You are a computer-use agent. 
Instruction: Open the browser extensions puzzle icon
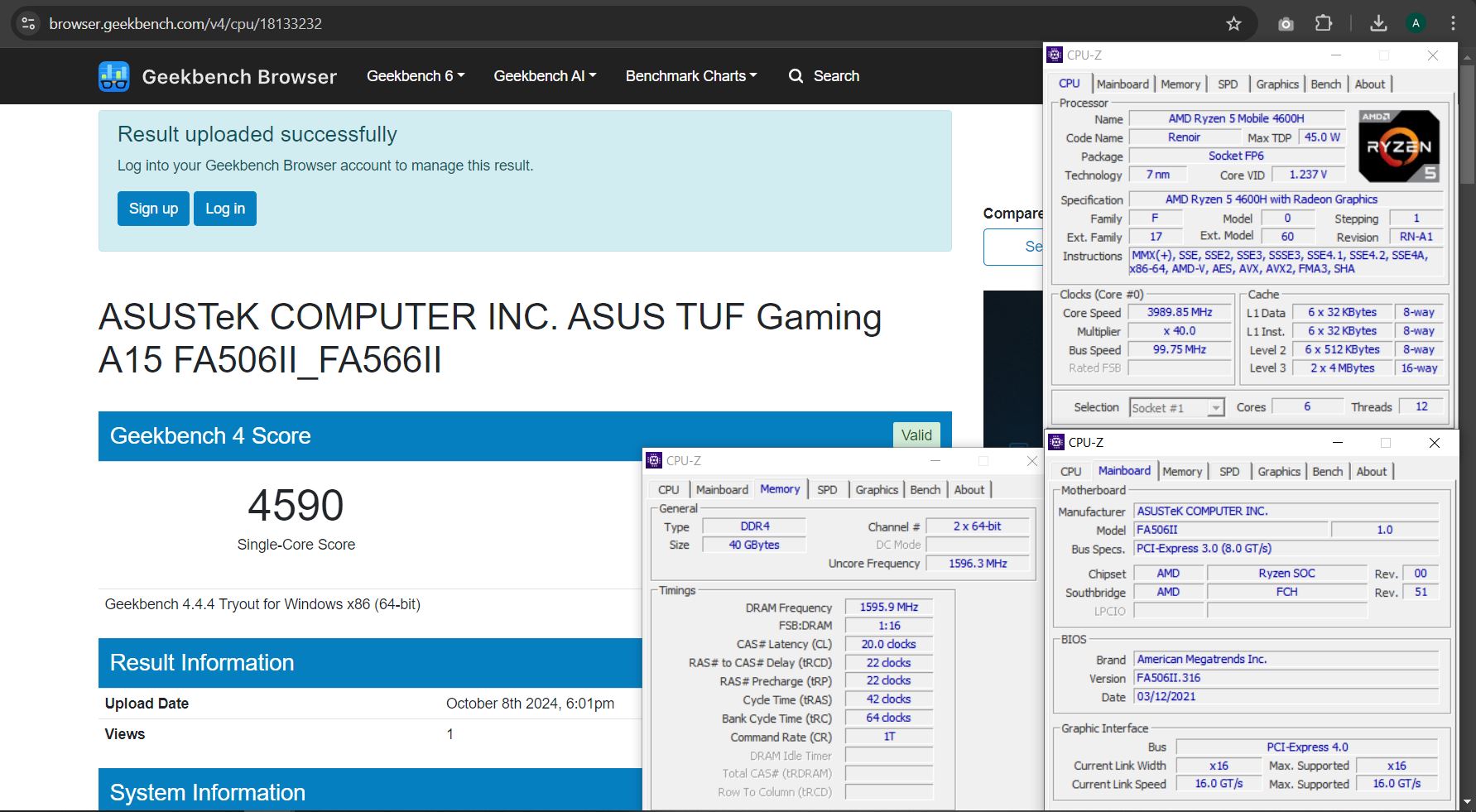pyautogui.click(x=1324, y=23)
